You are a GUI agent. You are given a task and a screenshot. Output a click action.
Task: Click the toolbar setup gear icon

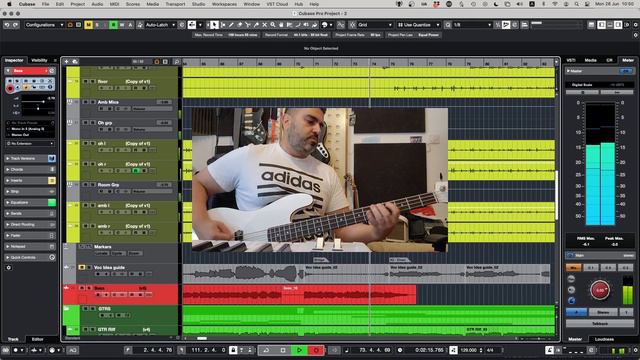(x=636, y=25)
